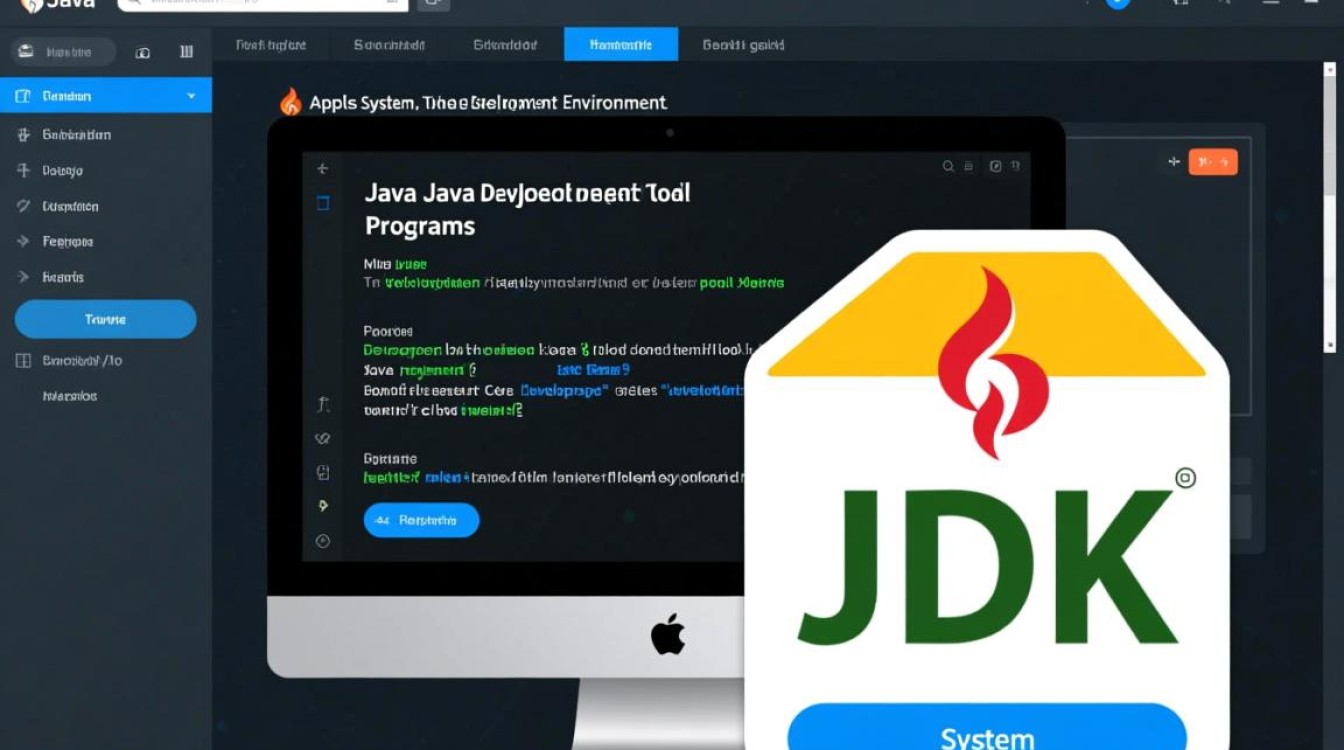Image resolution: width=1344 pixels, height=750 pixels.
Task: Expand the highlighted blue sidebar item's chevron
Action: (x=191, y=96)
